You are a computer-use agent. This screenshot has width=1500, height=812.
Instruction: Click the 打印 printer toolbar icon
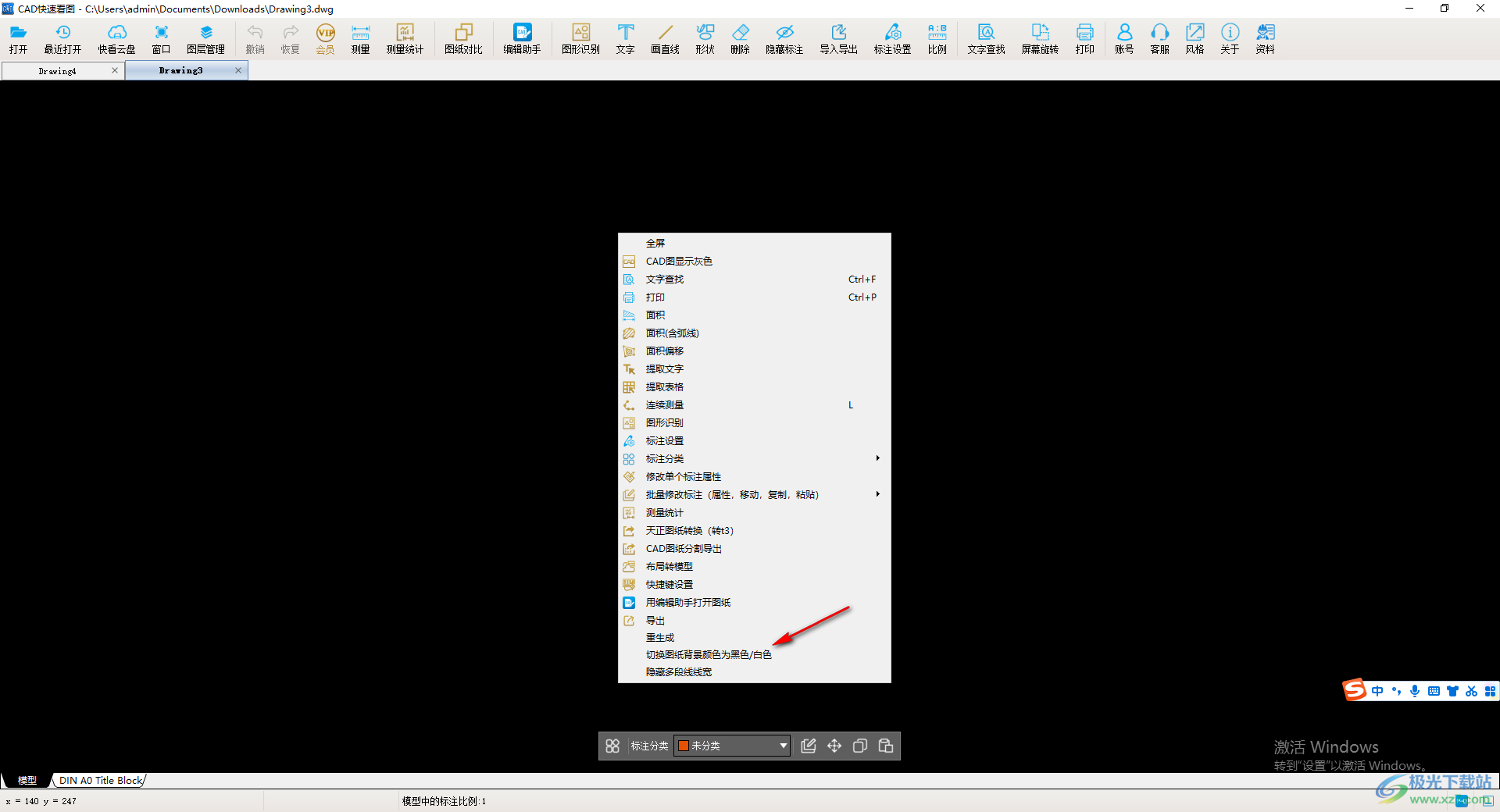coord(1084,38)
